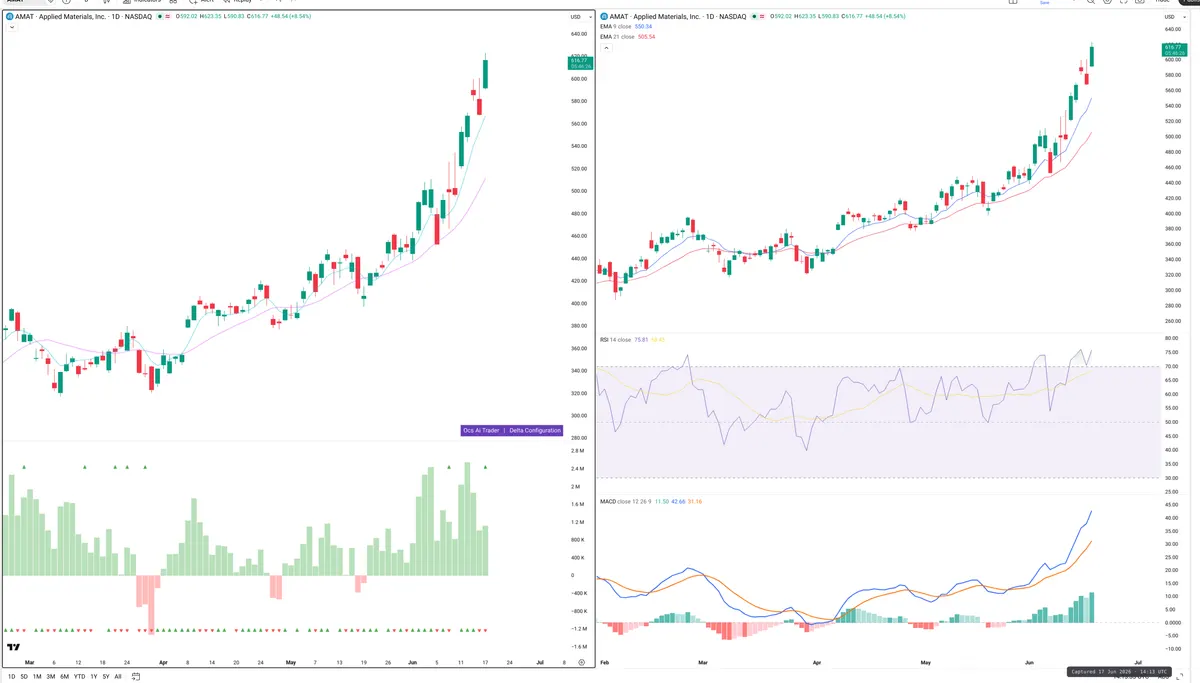Open the USD currency dropdown on the right chart
The width and height of the screenshot is (1200, 683).
pos(1173,17)
